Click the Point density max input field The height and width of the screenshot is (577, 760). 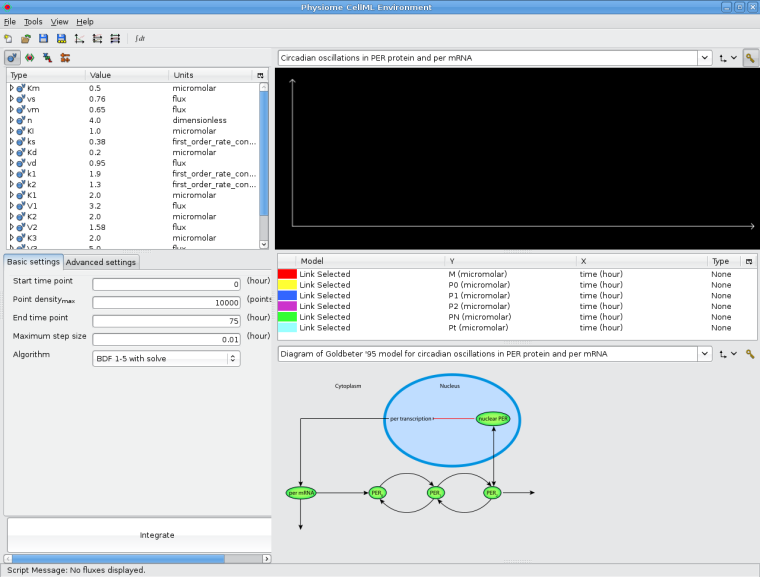166,303
